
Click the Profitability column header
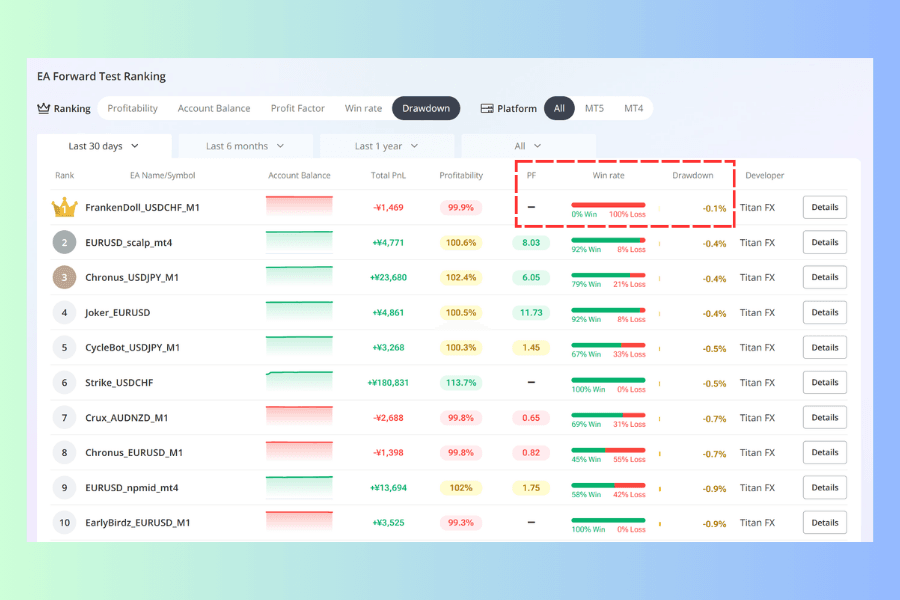tap(461, 175)
